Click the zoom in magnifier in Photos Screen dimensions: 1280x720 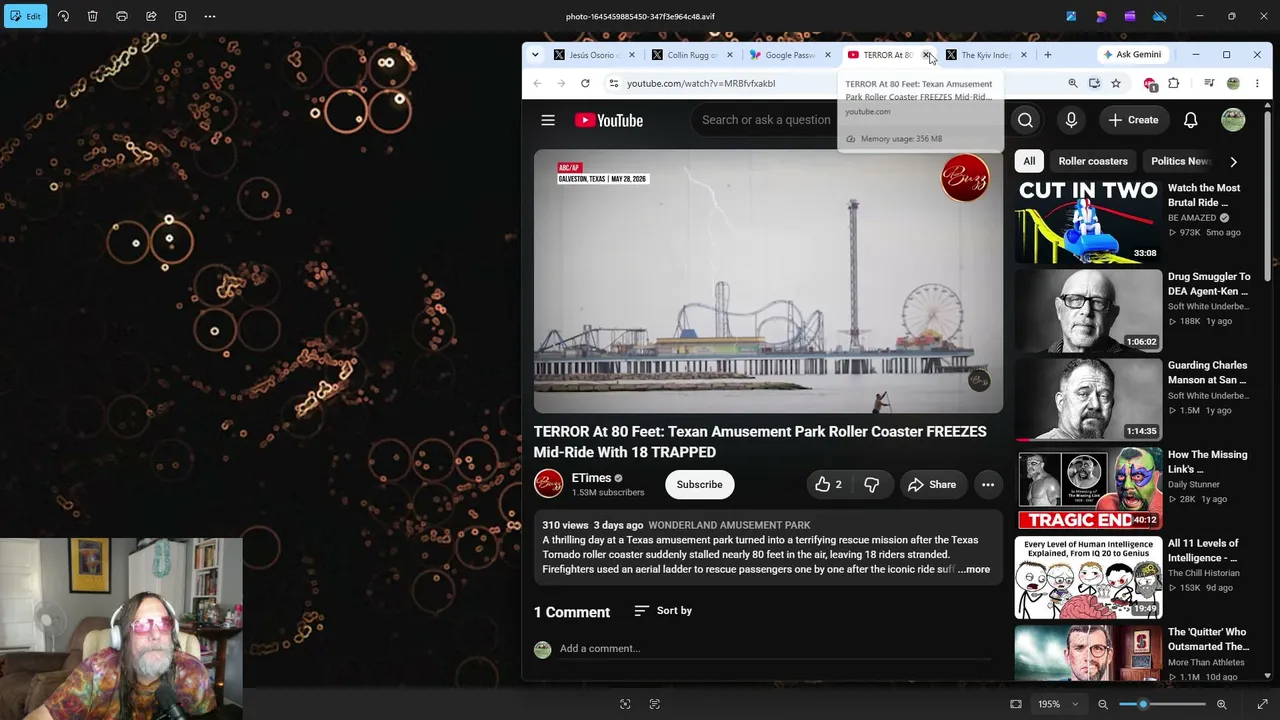tap(1221, 704)
